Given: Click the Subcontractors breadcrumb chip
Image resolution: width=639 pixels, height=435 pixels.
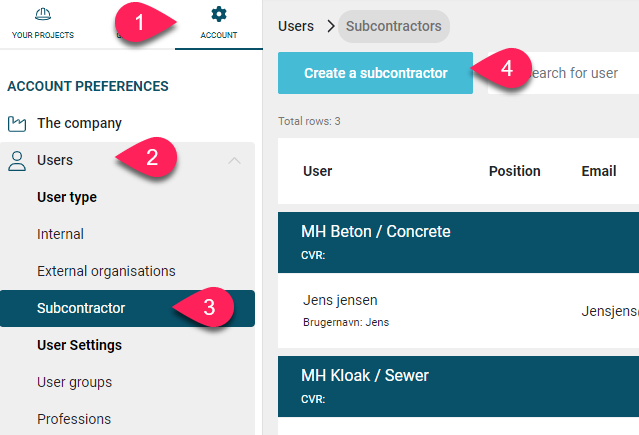Looking at the screenshot, I should (x=394, y=26).
